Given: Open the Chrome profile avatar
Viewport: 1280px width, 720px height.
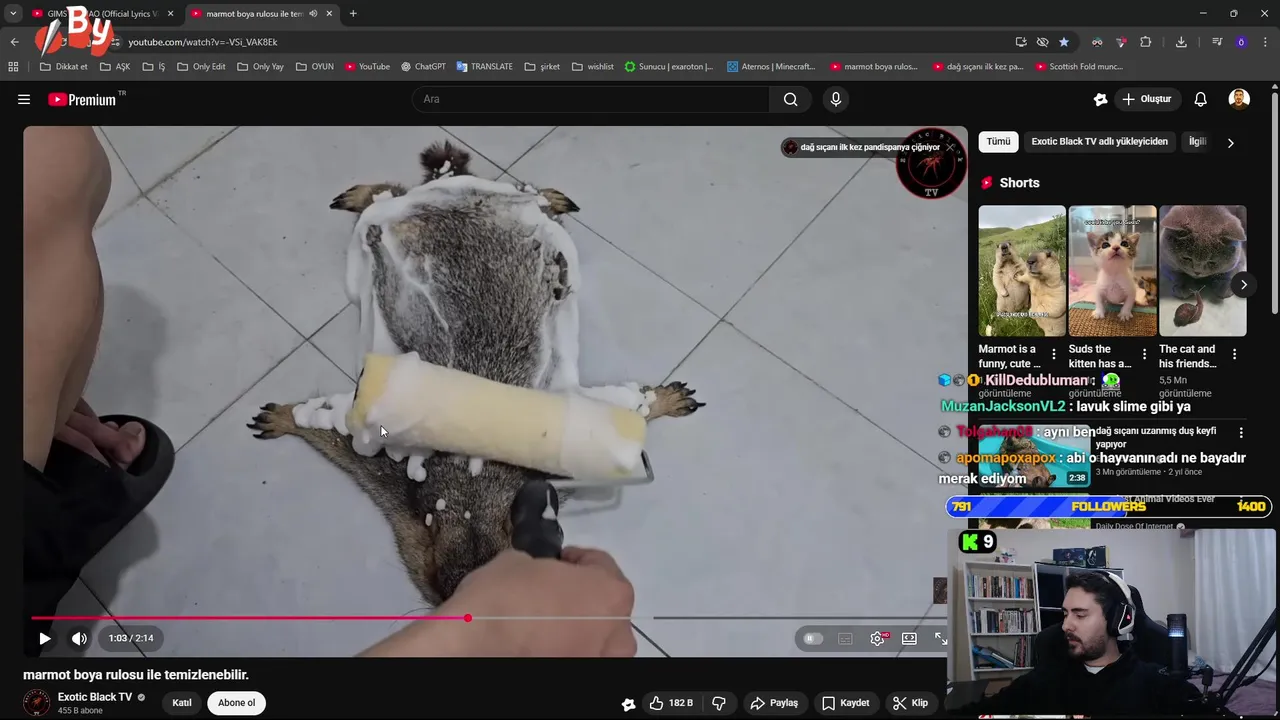Looking at the screenshot, I should (x=1241, y=42).
